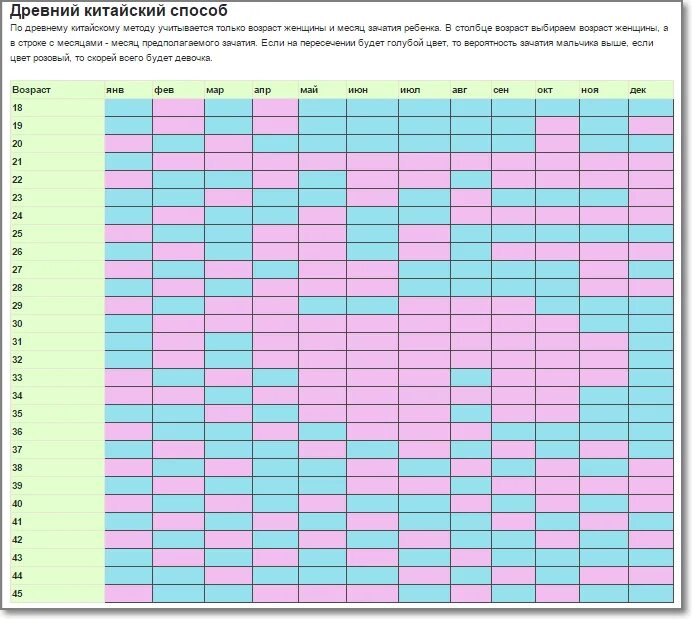This screenshot has height=619, width=692.
Task: Click age row label 41
Action: [17, 522]
